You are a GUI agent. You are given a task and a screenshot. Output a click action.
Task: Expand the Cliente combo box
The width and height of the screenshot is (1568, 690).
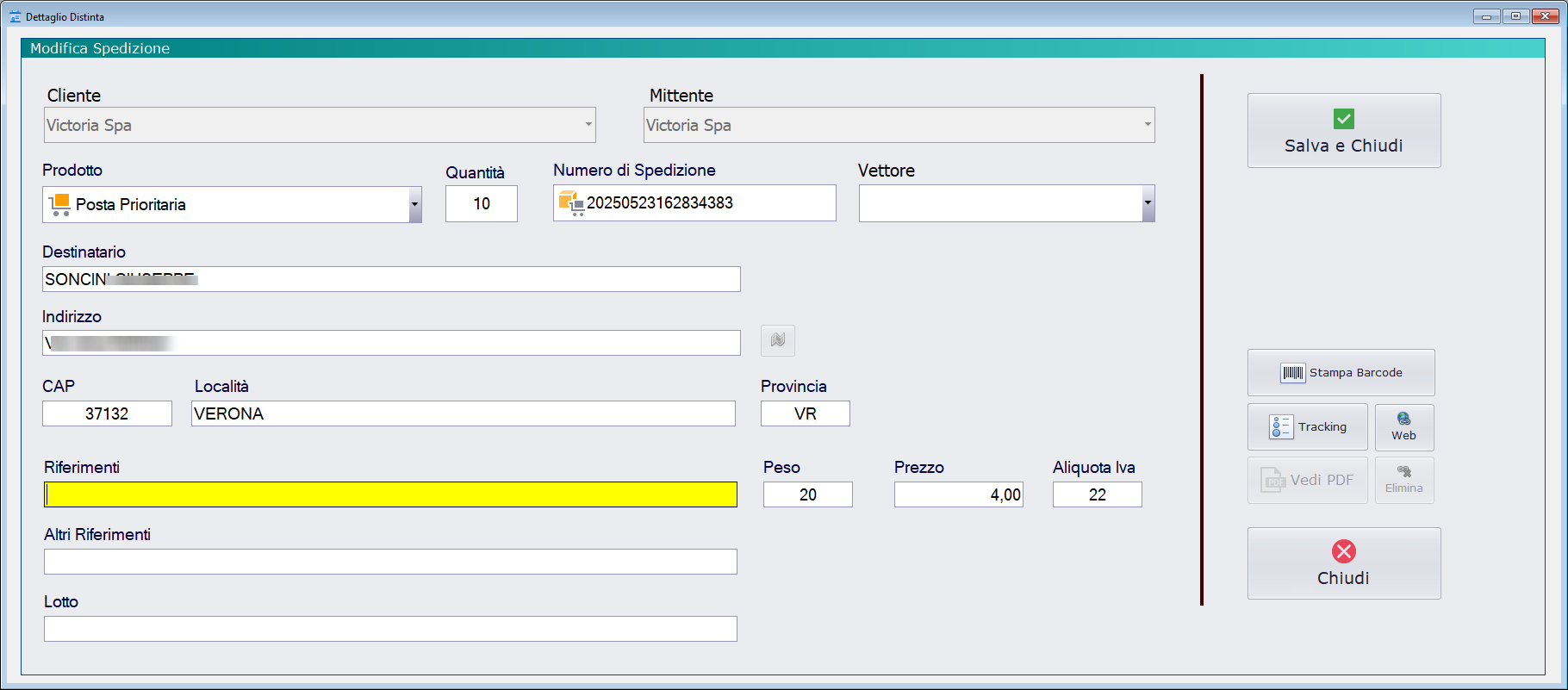(x=588, y=125)
